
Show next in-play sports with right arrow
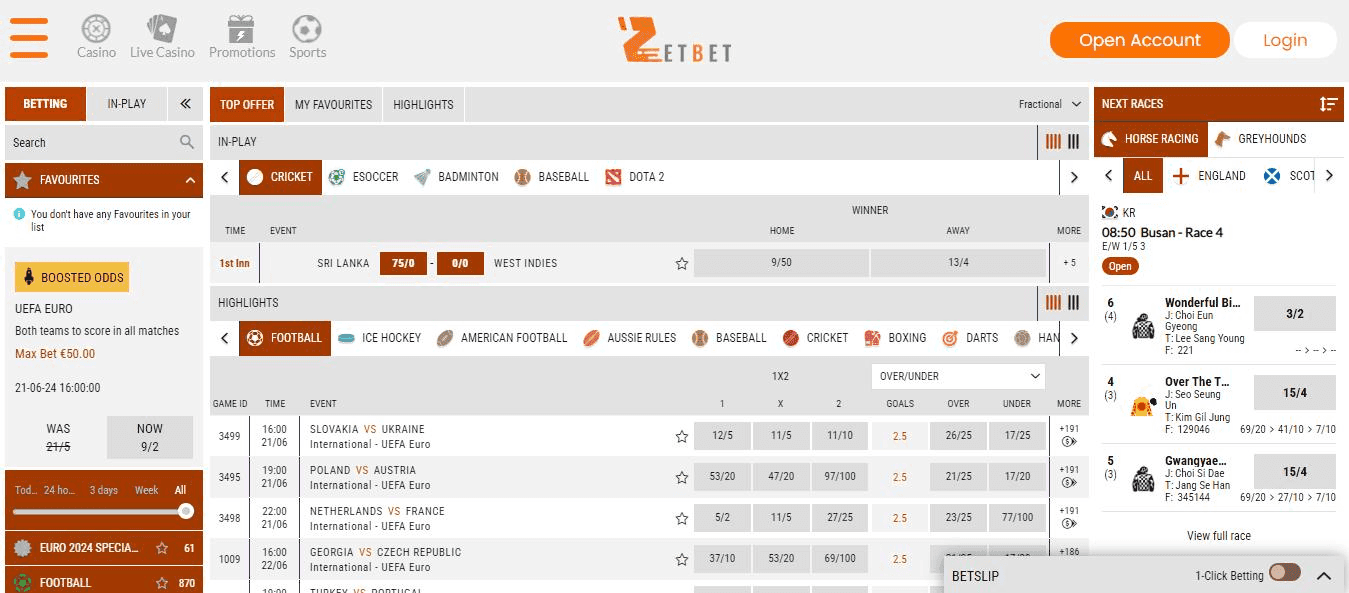[x=1074, y=177]
